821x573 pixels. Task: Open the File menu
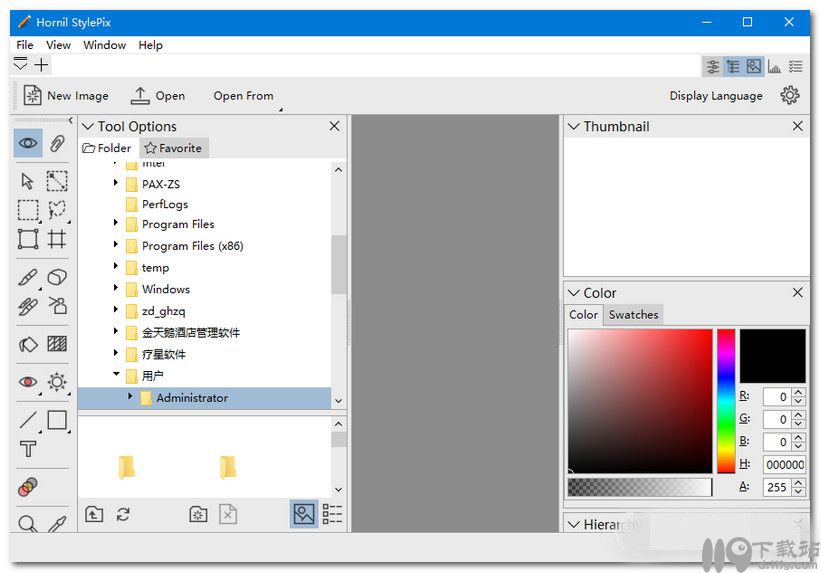pyautogui.click(x=25, y=45)
